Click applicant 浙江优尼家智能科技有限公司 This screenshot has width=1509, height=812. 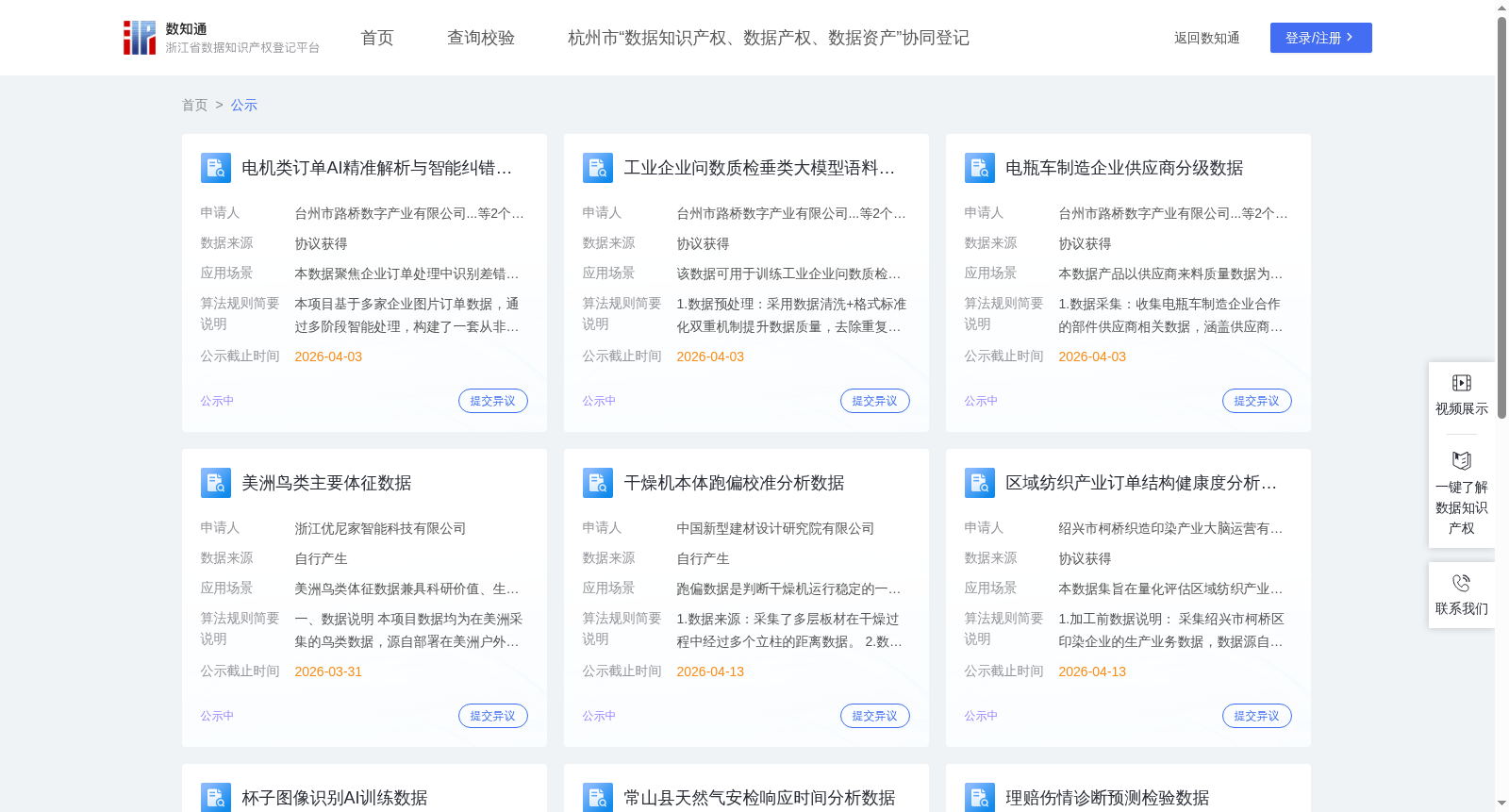[x=380, y=529]
